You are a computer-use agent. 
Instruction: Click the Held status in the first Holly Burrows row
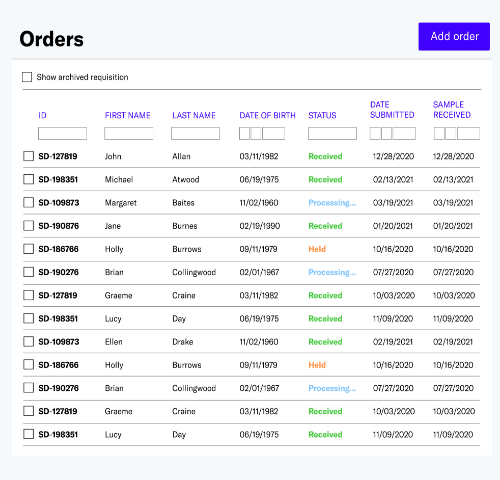coord(317,249)
